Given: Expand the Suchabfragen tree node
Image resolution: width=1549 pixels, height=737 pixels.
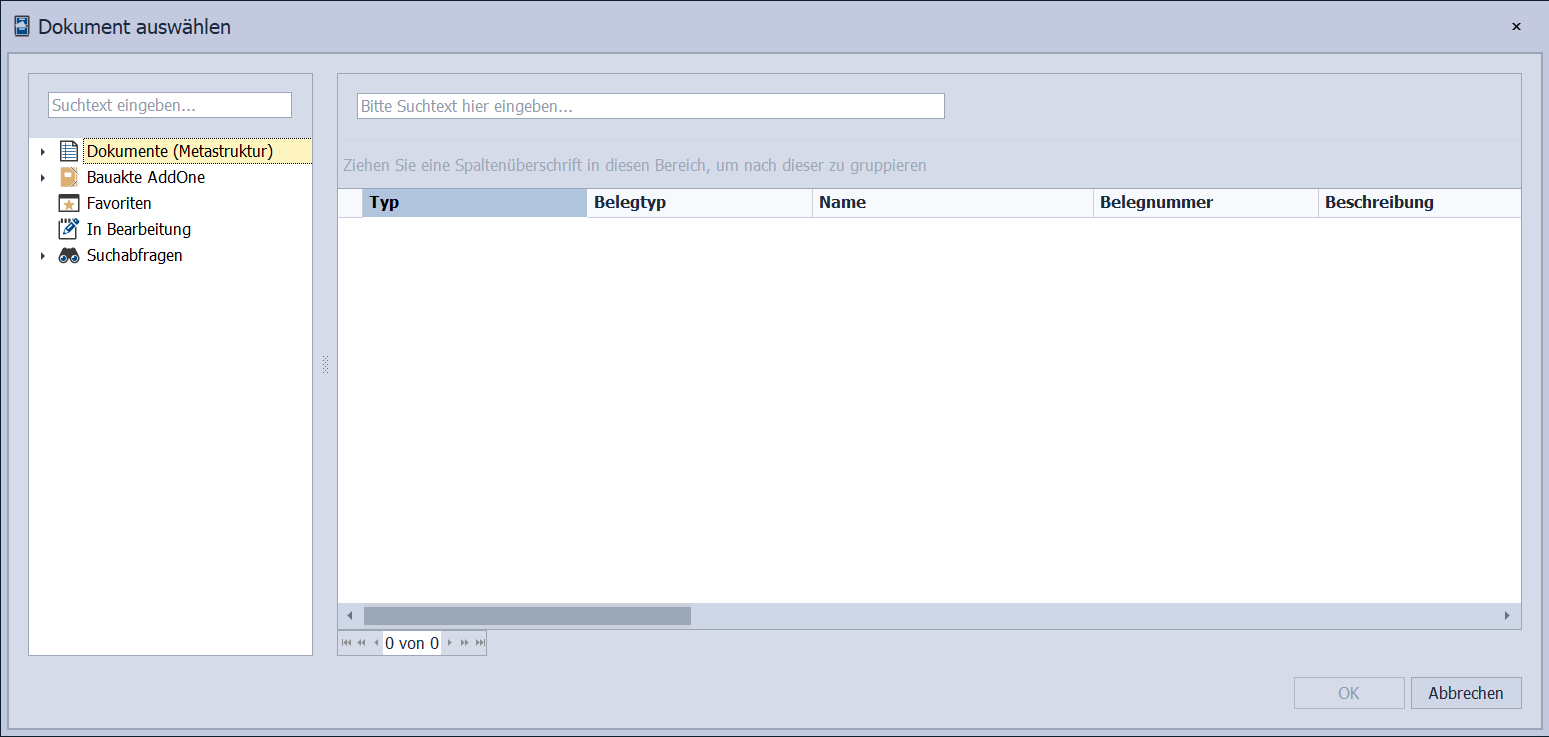Looking at the screenshot, I should pos(43,256).
